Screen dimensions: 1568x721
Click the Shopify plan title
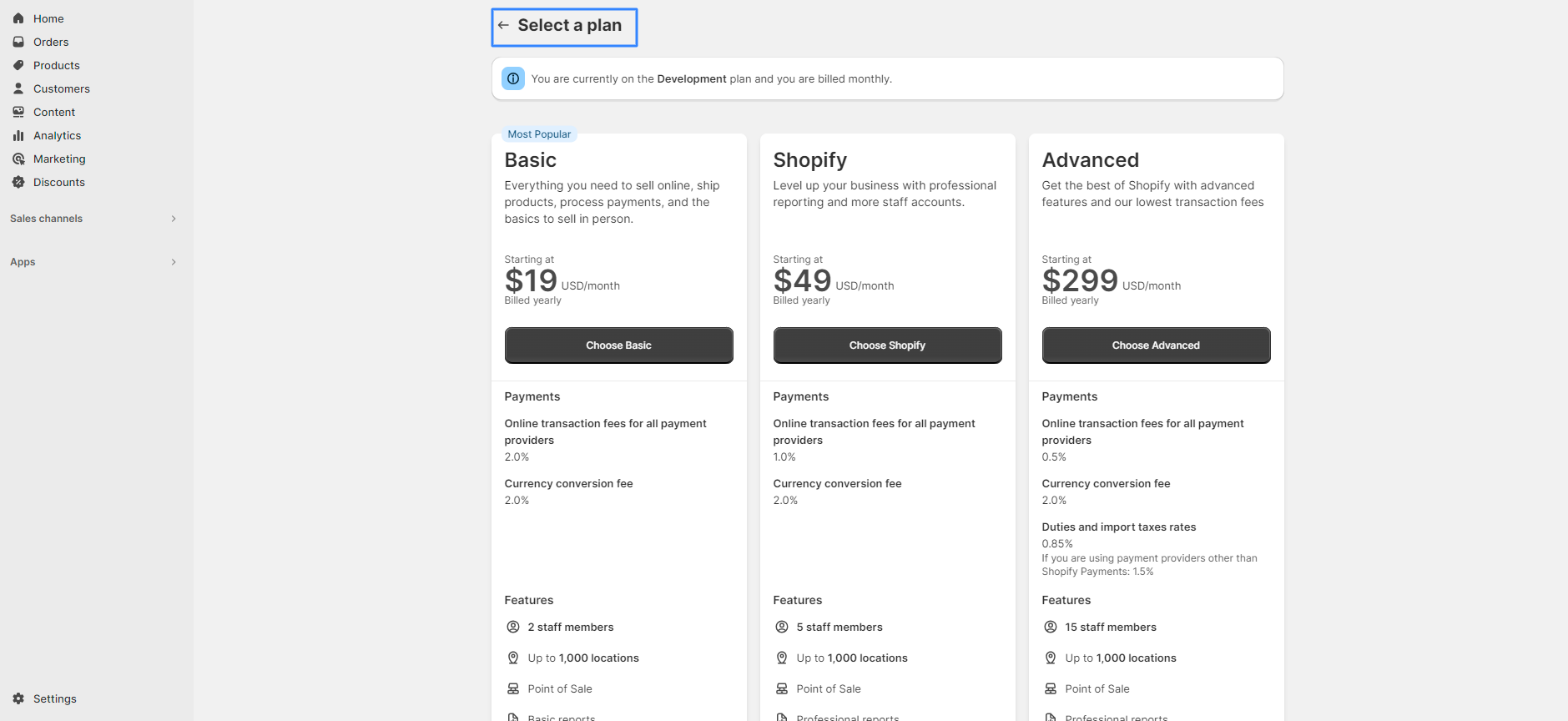(810, 159)
